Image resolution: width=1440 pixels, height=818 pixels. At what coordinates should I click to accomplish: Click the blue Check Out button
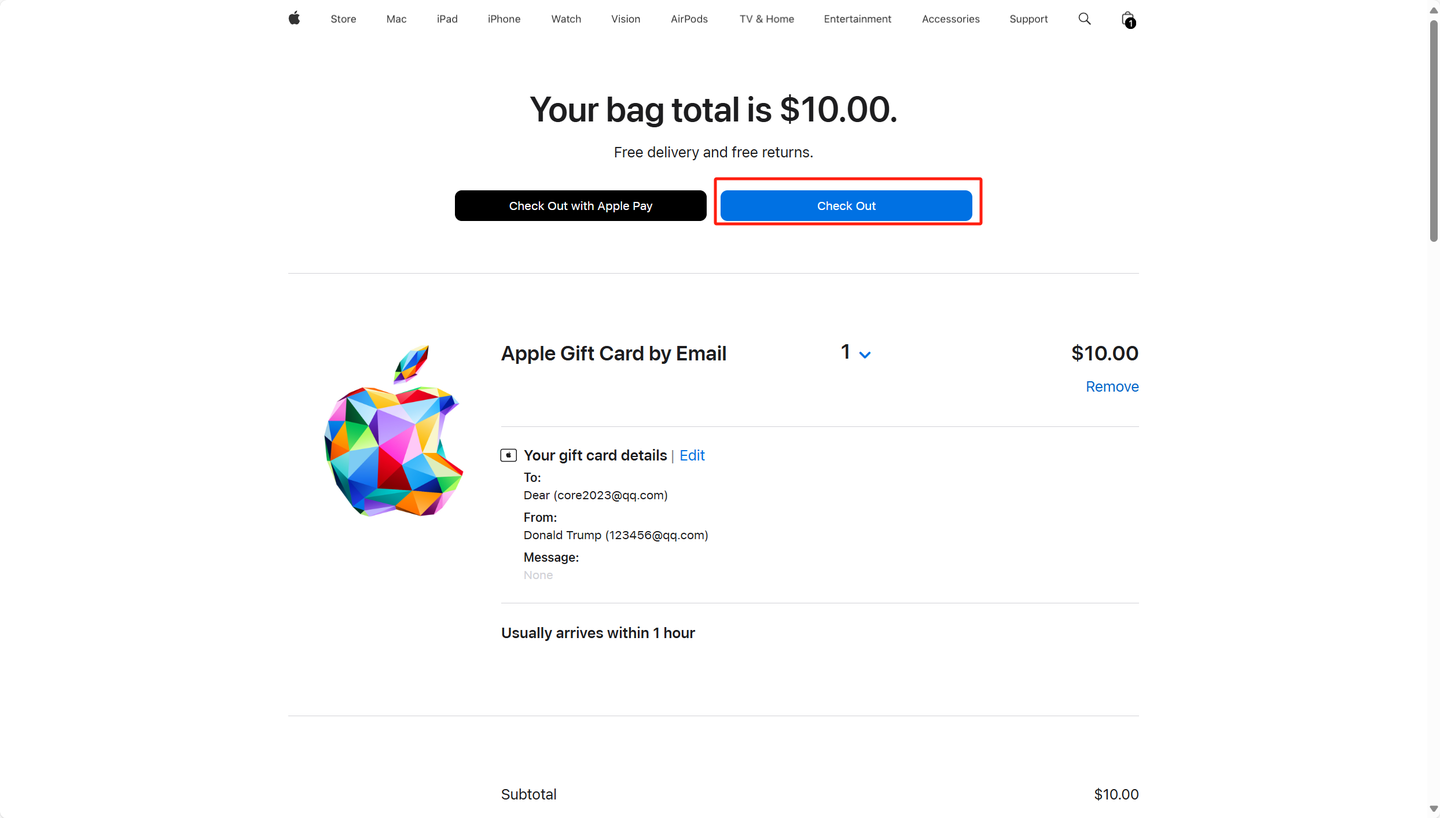846,206
